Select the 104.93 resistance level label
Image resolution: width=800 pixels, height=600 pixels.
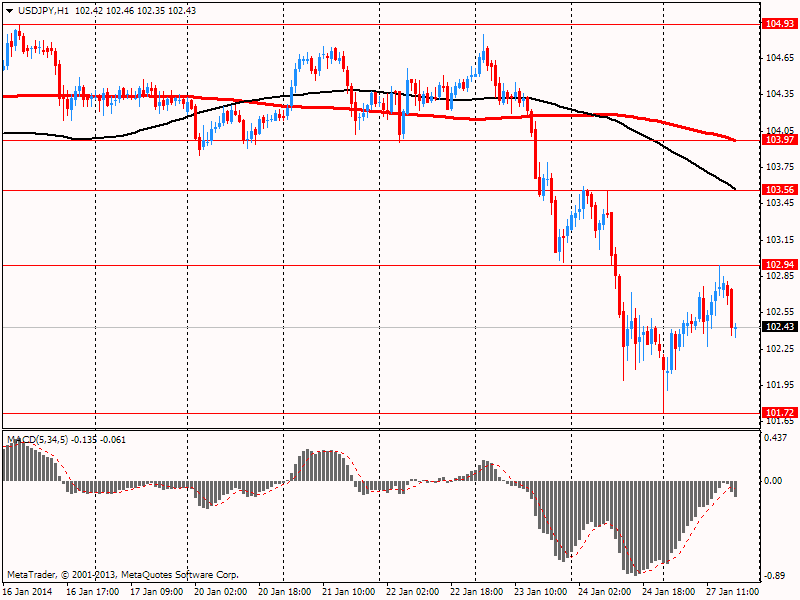(x=780, y=23)
